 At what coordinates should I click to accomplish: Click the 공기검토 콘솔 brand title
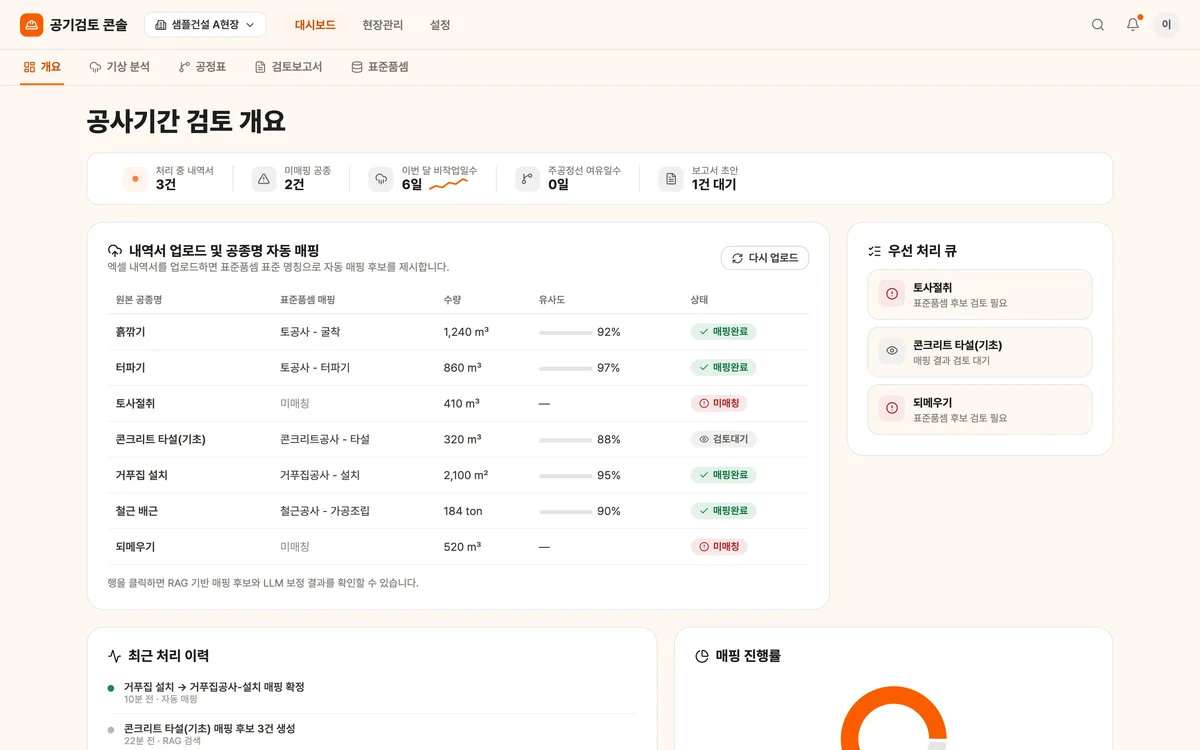(x=89, y=25)
